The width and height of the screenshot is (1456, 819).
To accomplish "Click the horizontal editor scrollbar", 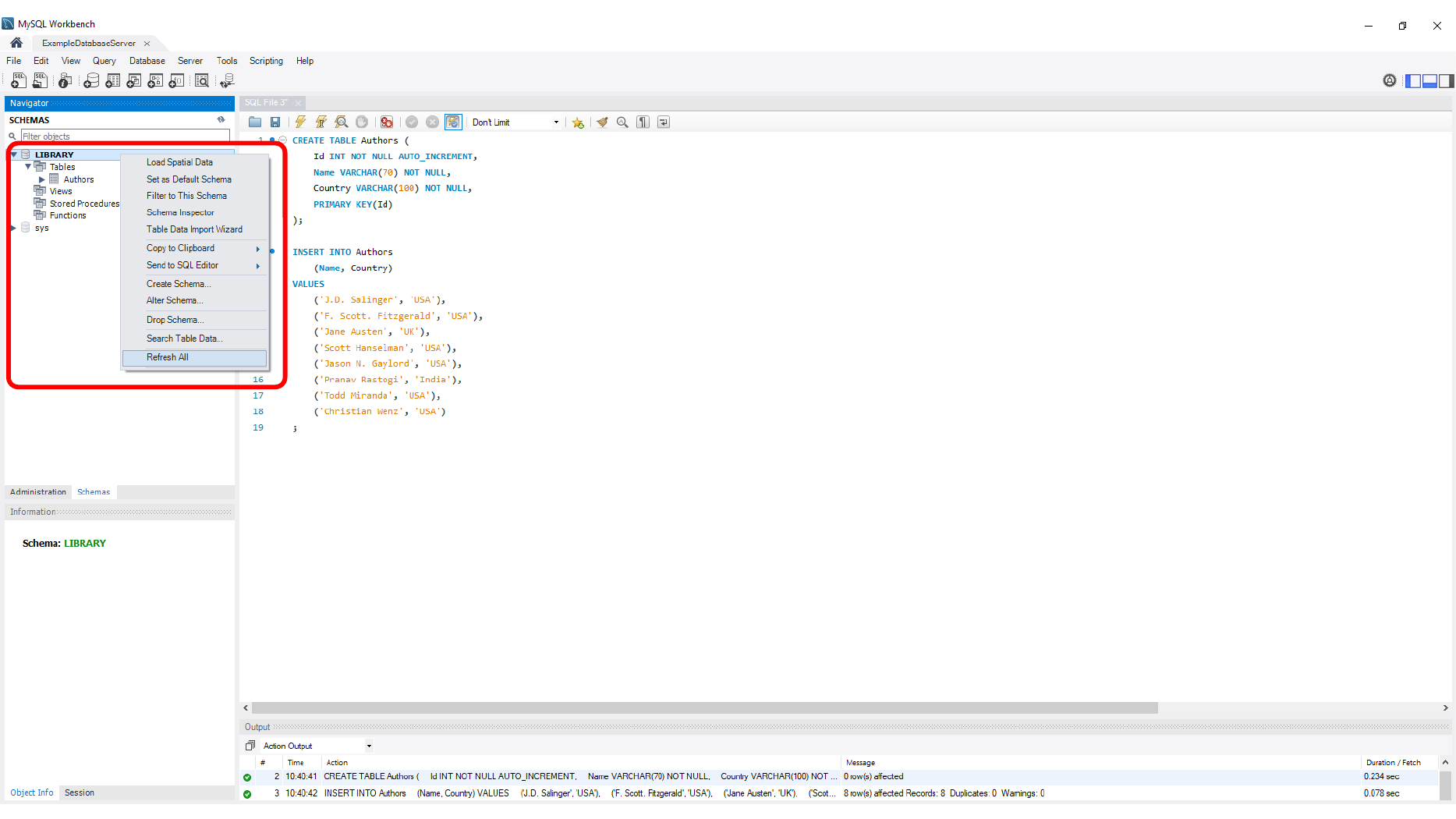I will pyautogui.click(x=705, y=707).
